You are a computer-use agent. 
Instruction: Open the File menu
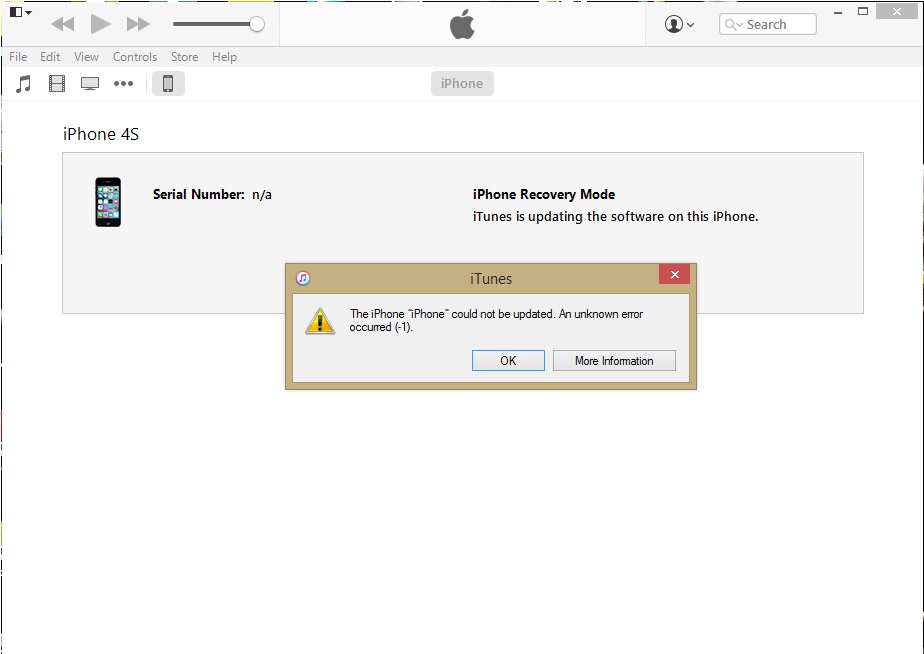(18, 57)
